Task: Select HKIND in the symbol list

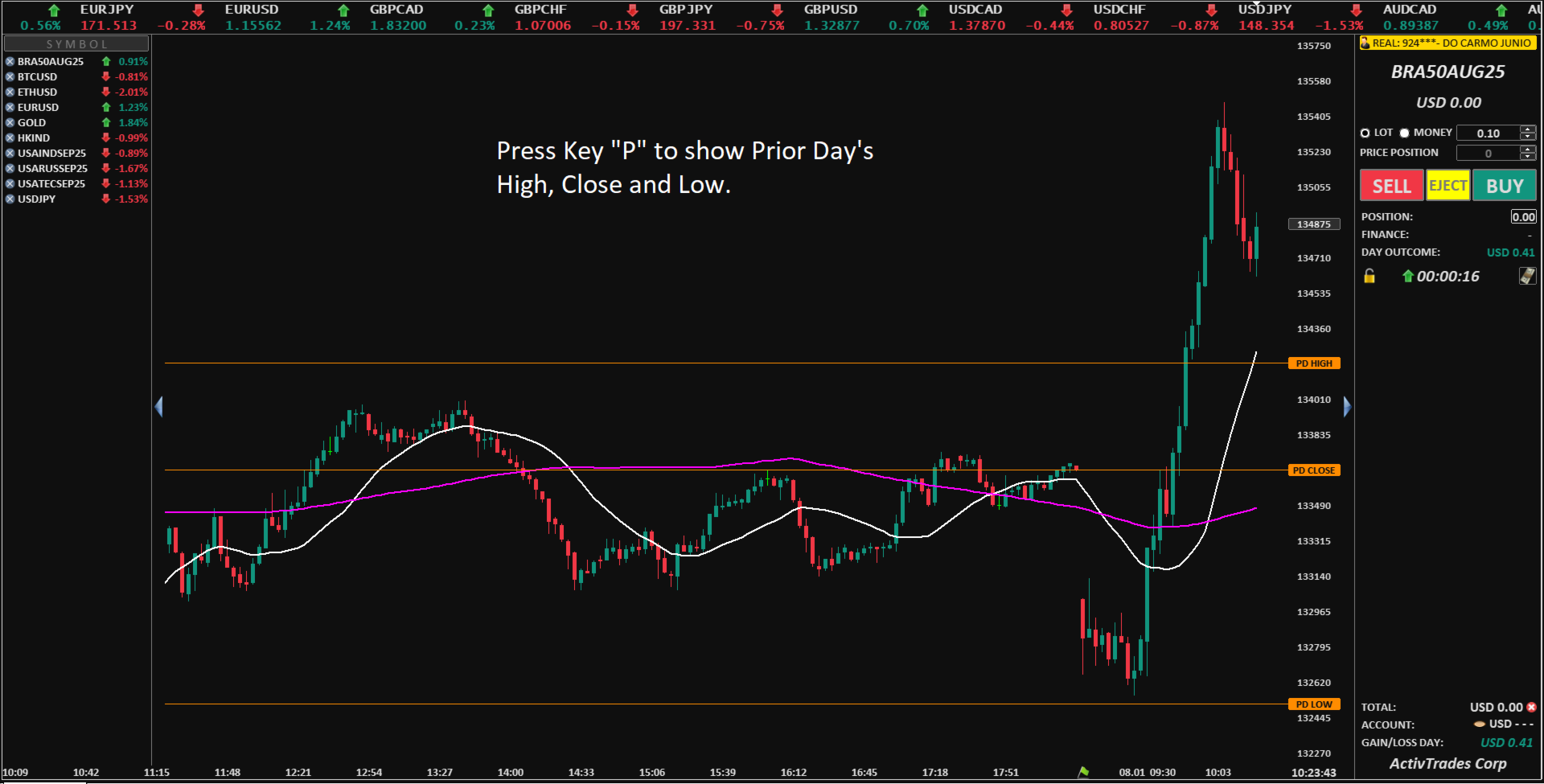Action: [34, 138]
